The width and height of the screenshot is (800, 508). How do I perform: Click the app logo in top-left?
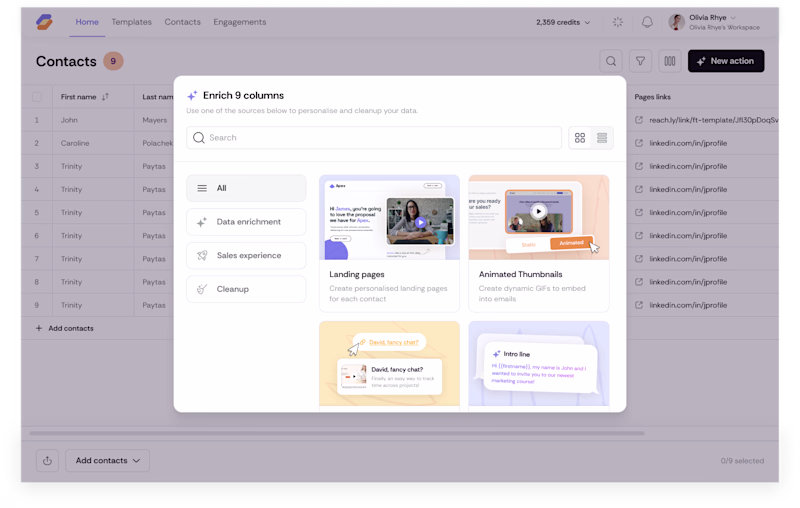point(44,22)
